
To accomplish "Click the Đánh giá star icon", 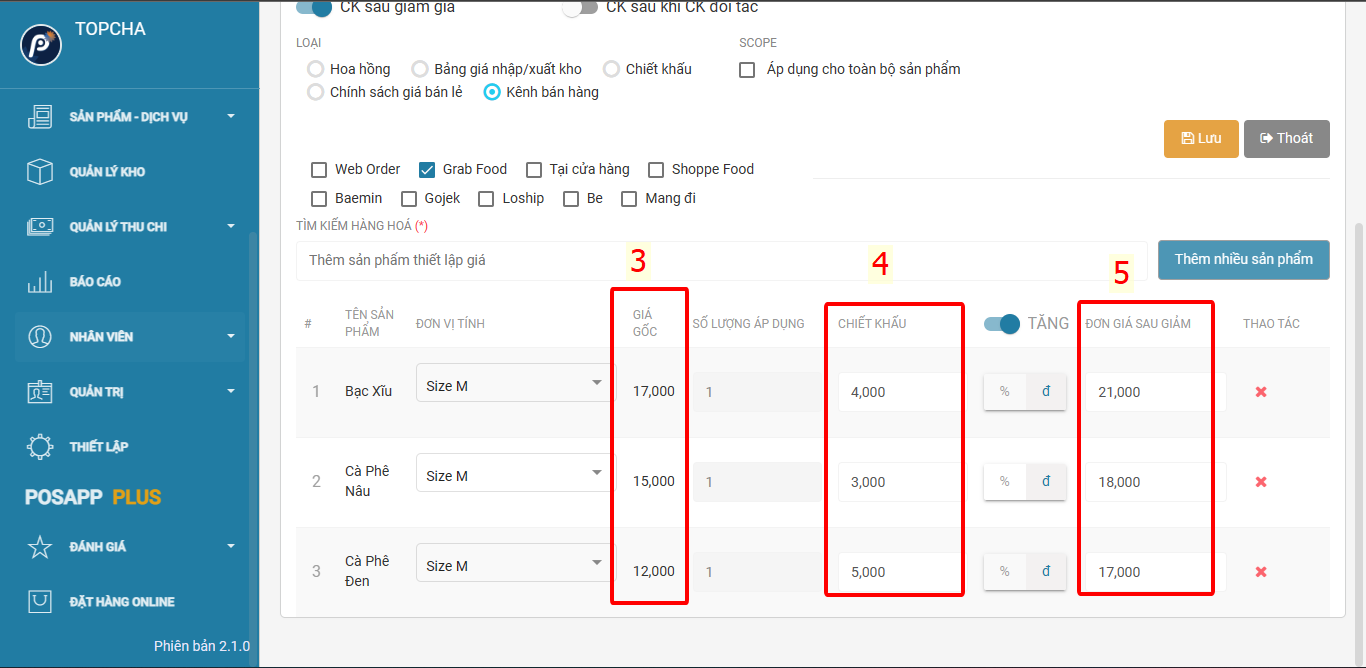I will click(x=40, y=547).
